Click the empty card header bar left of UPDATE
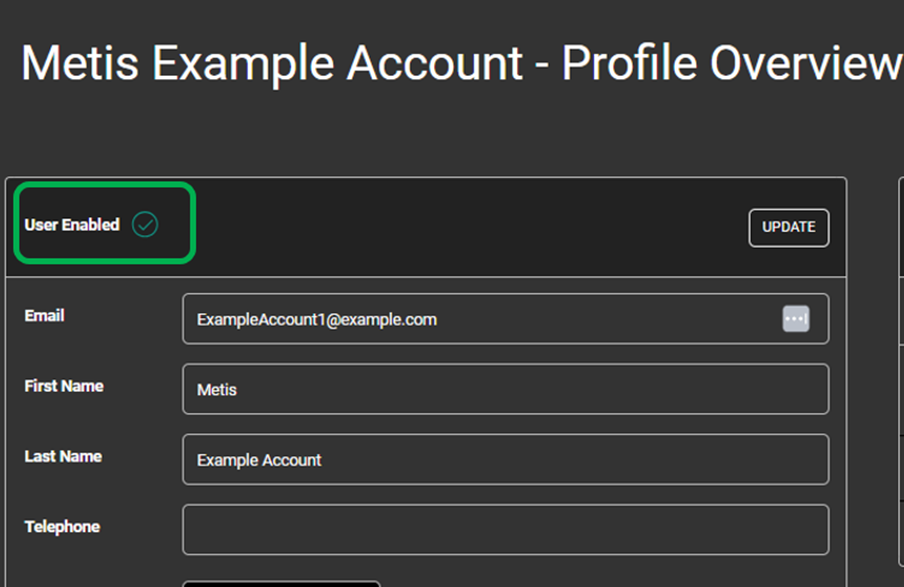Screen dimensions: 904x587 click(472, 228)
